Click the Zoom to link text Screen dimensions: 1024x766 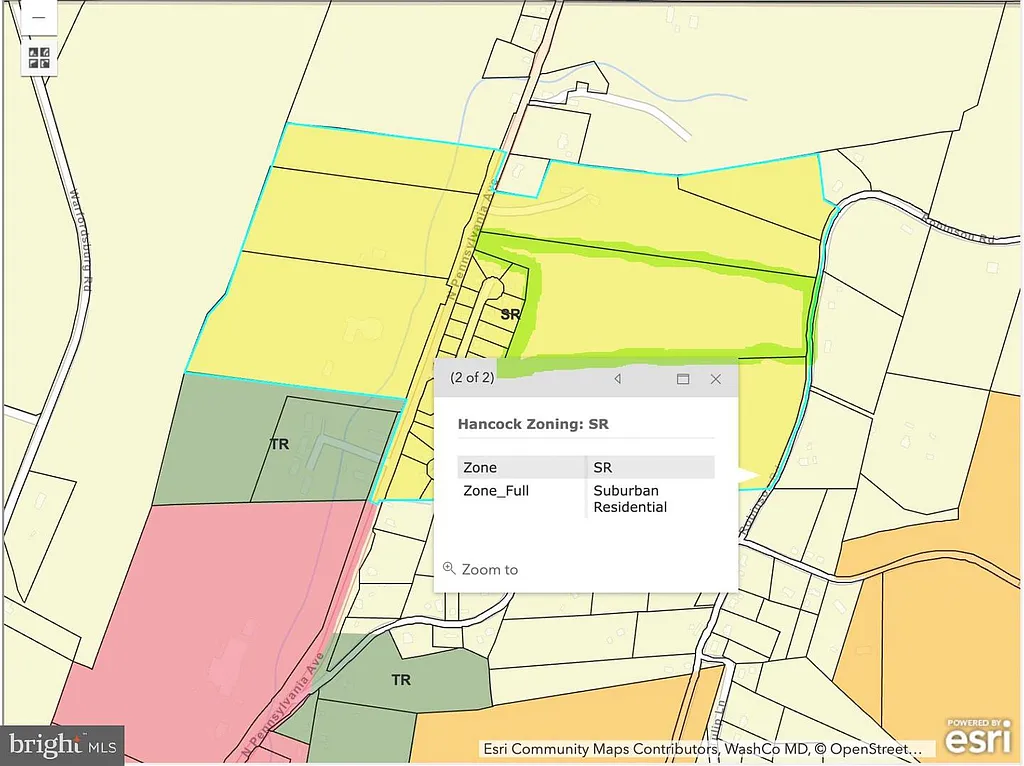(x=489, y=569)
